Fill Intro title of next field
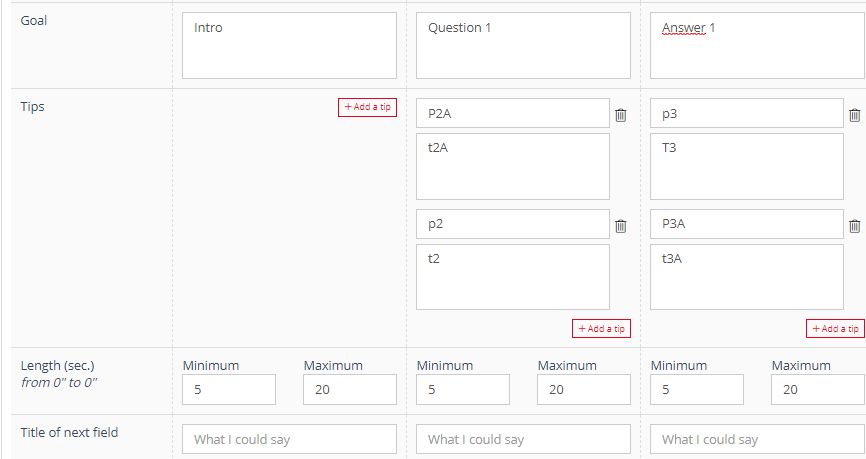Viewport: 866px width, 459px height. [x=289, y=439]
